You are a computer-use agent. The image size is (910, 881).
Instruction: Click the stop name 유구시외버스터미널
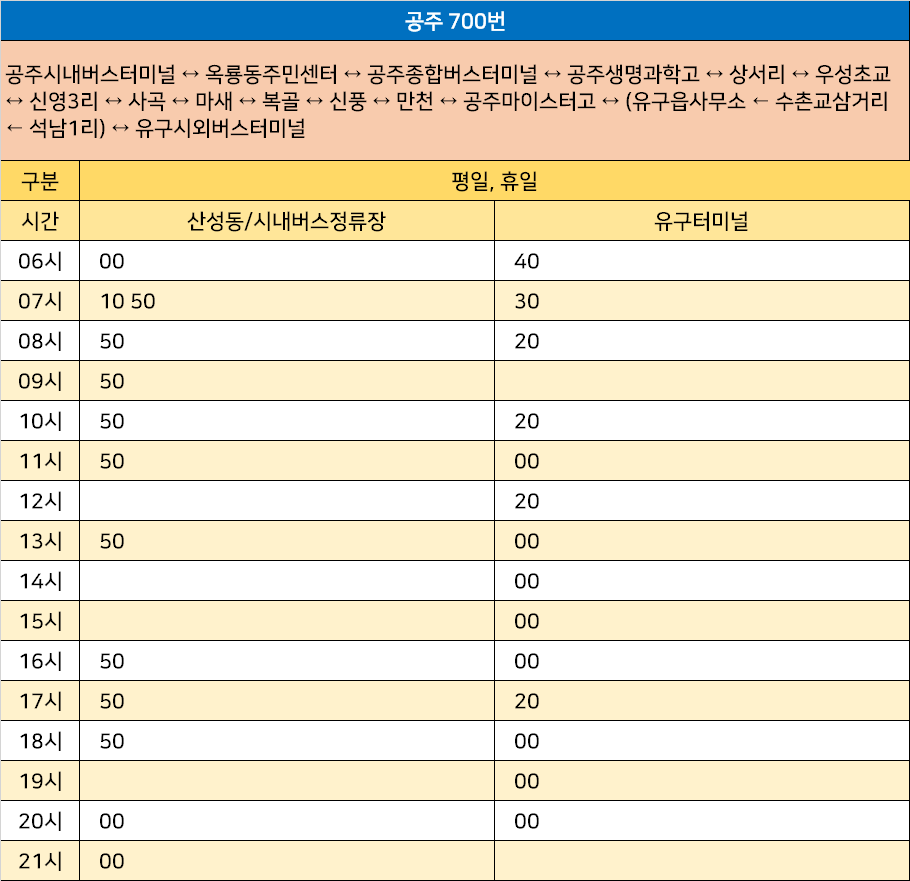pos(220,128)
